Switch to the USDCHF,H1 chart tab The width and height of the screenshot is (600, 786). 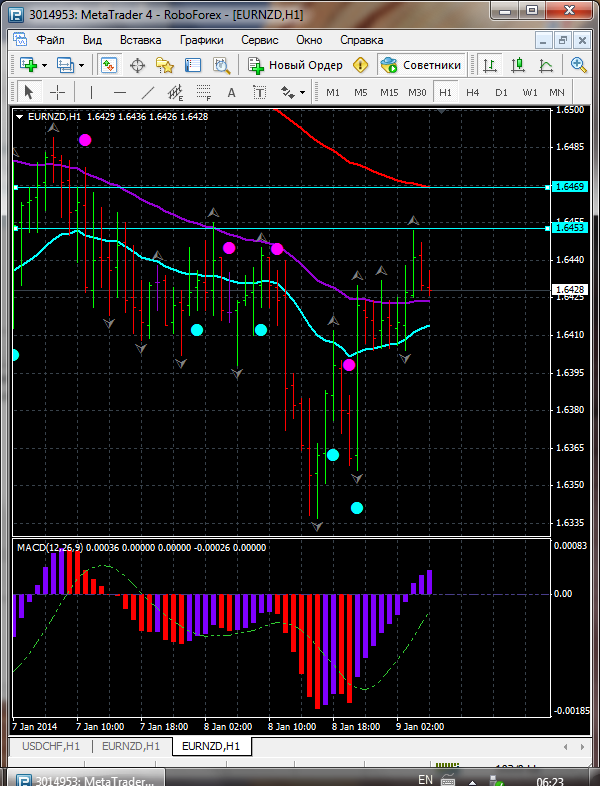(51, 746)
